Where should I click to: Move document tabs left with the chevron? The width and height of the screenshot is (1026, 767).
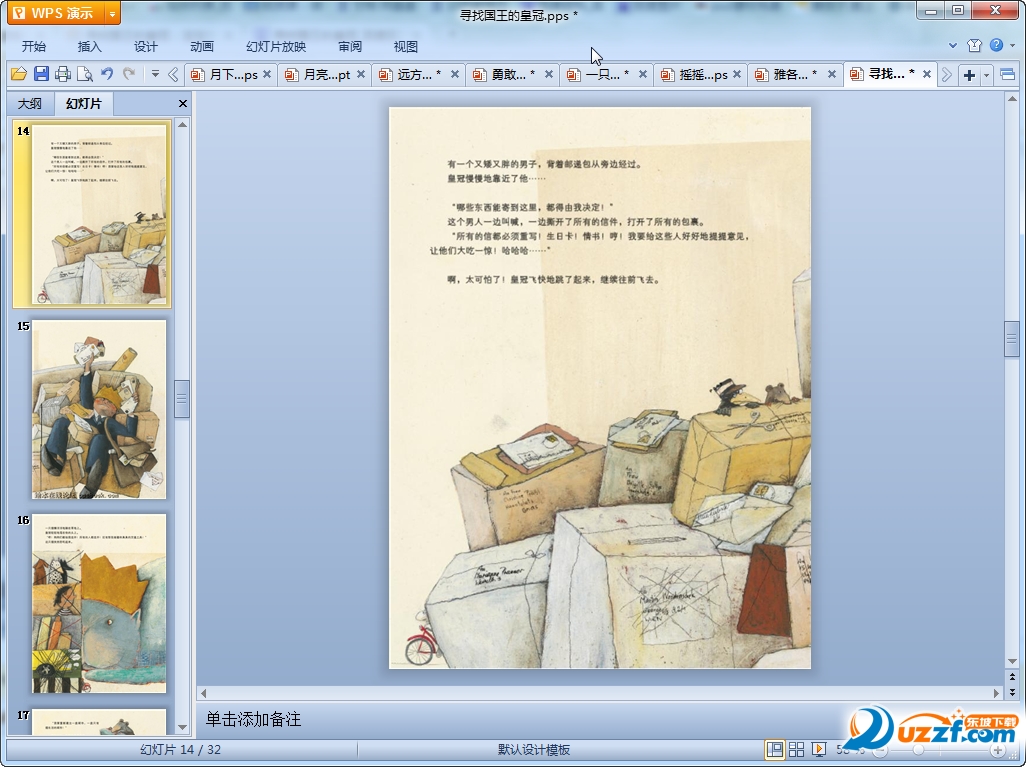(173, 75)
